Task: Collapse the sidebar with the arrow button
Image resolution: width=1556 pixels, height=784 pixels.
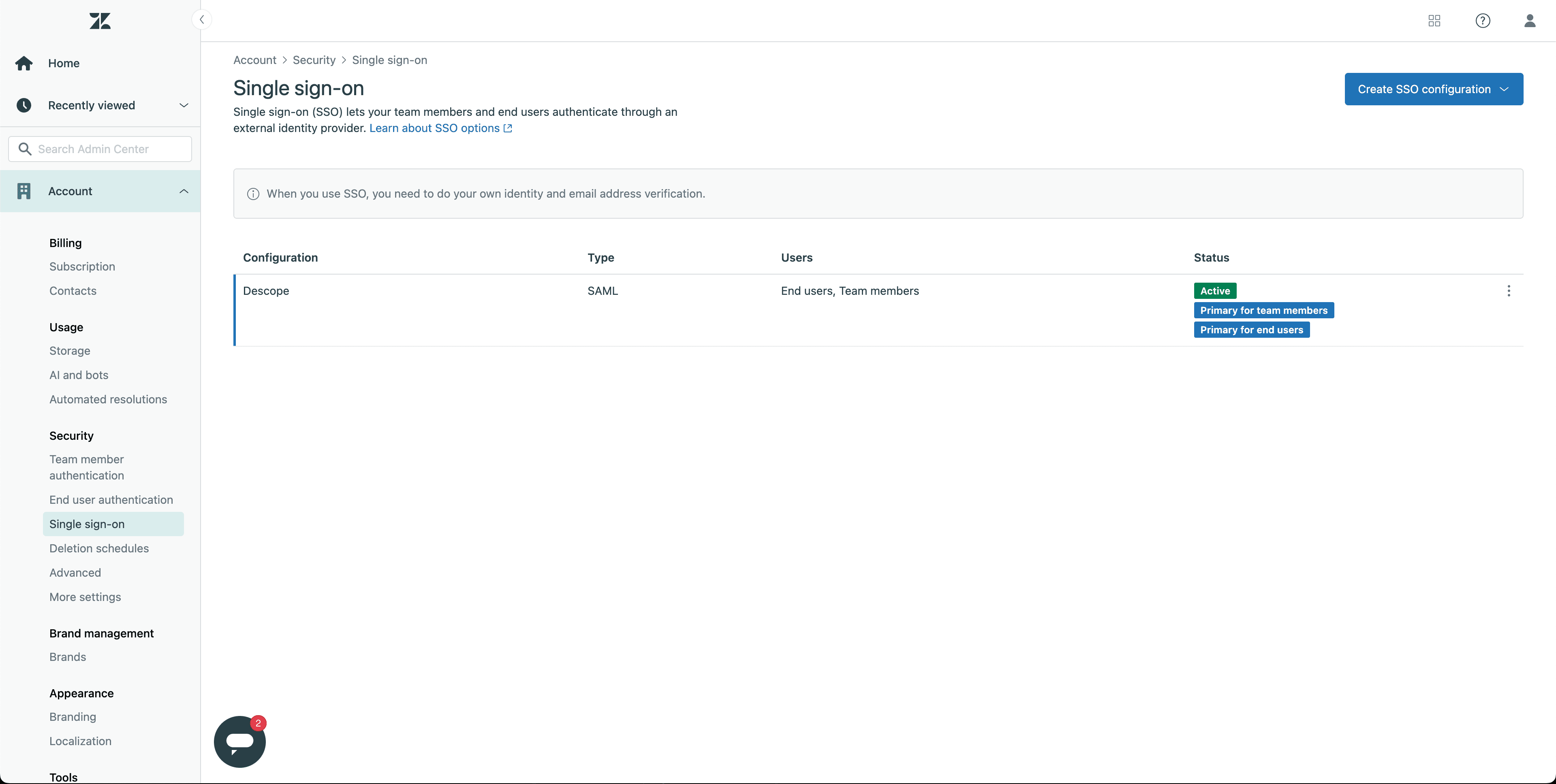Action: 202,19
